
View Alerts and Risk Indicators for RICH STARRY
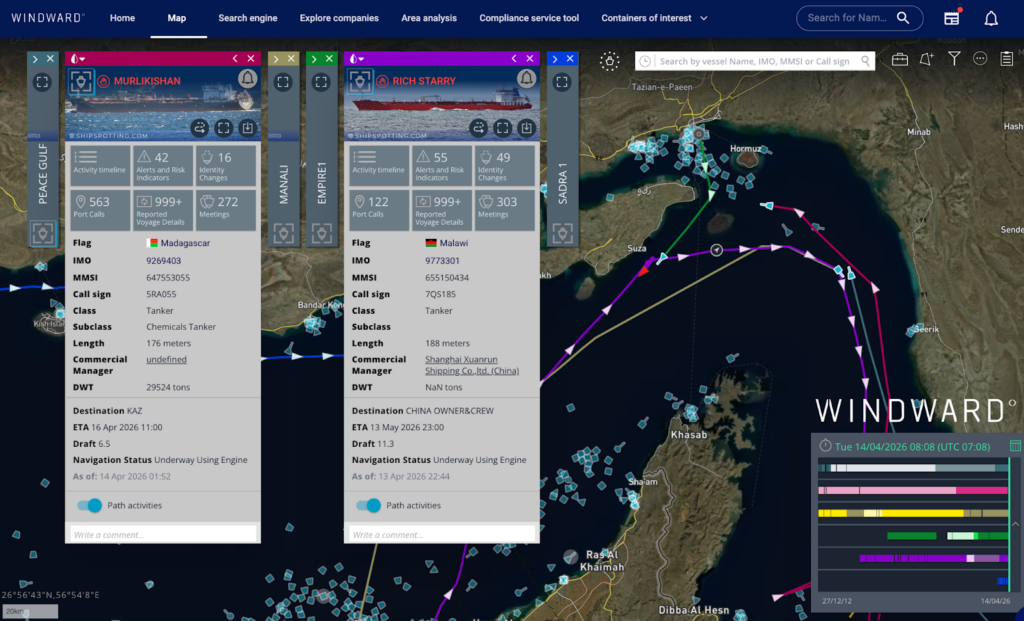coord(441,165)
